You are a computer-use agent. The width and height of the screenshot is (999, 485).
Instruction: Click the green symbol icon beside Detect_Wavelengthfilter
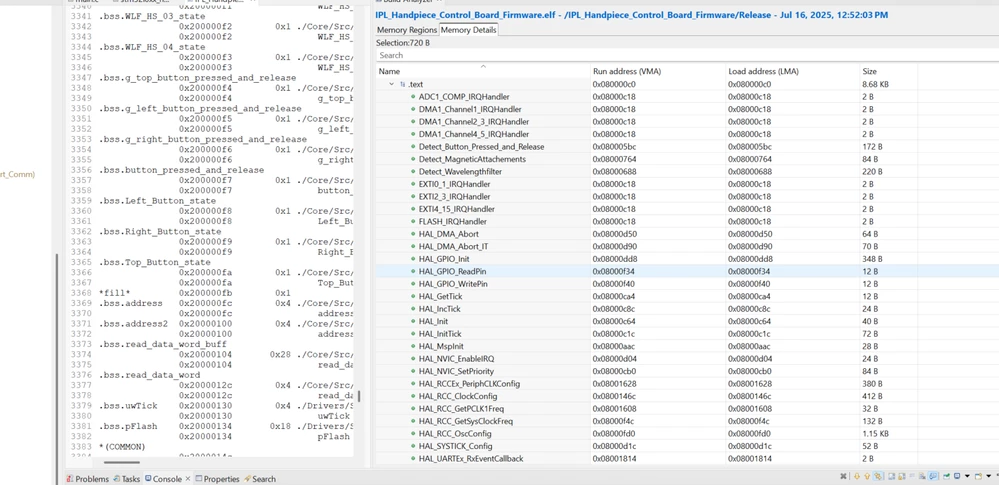[x=412, y=171]
